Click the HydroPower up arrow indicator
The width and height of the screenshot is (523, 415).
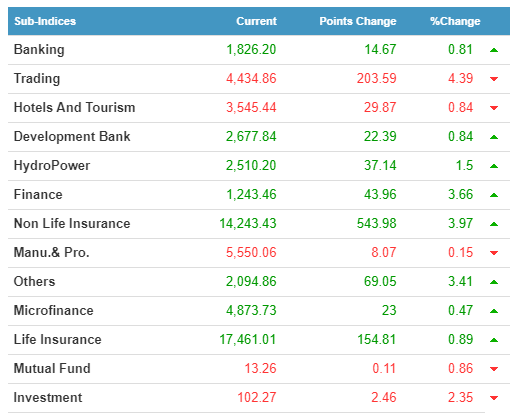pyautogui.click(x=494, y=166)
